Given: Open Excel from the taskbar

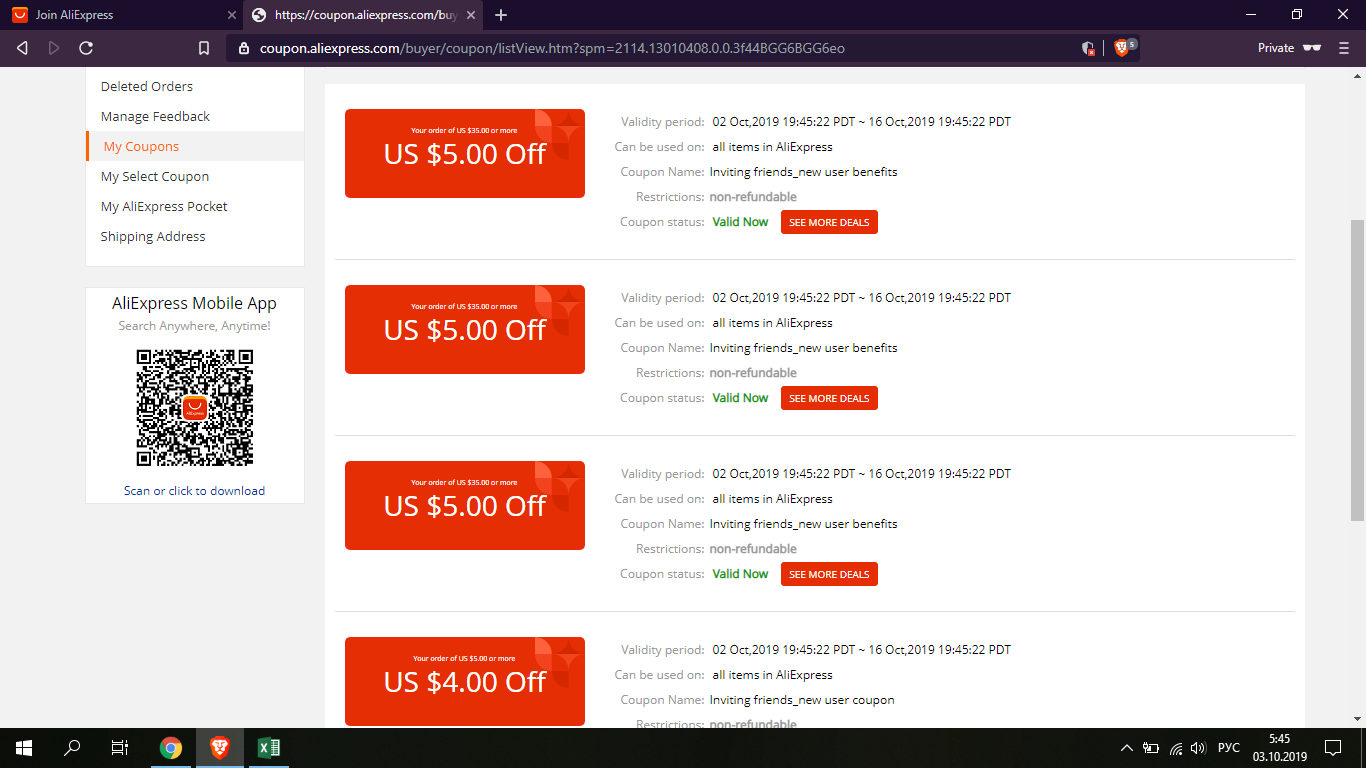Looking at the screenshot, I should pyautogui.click(x=268, y=748).
